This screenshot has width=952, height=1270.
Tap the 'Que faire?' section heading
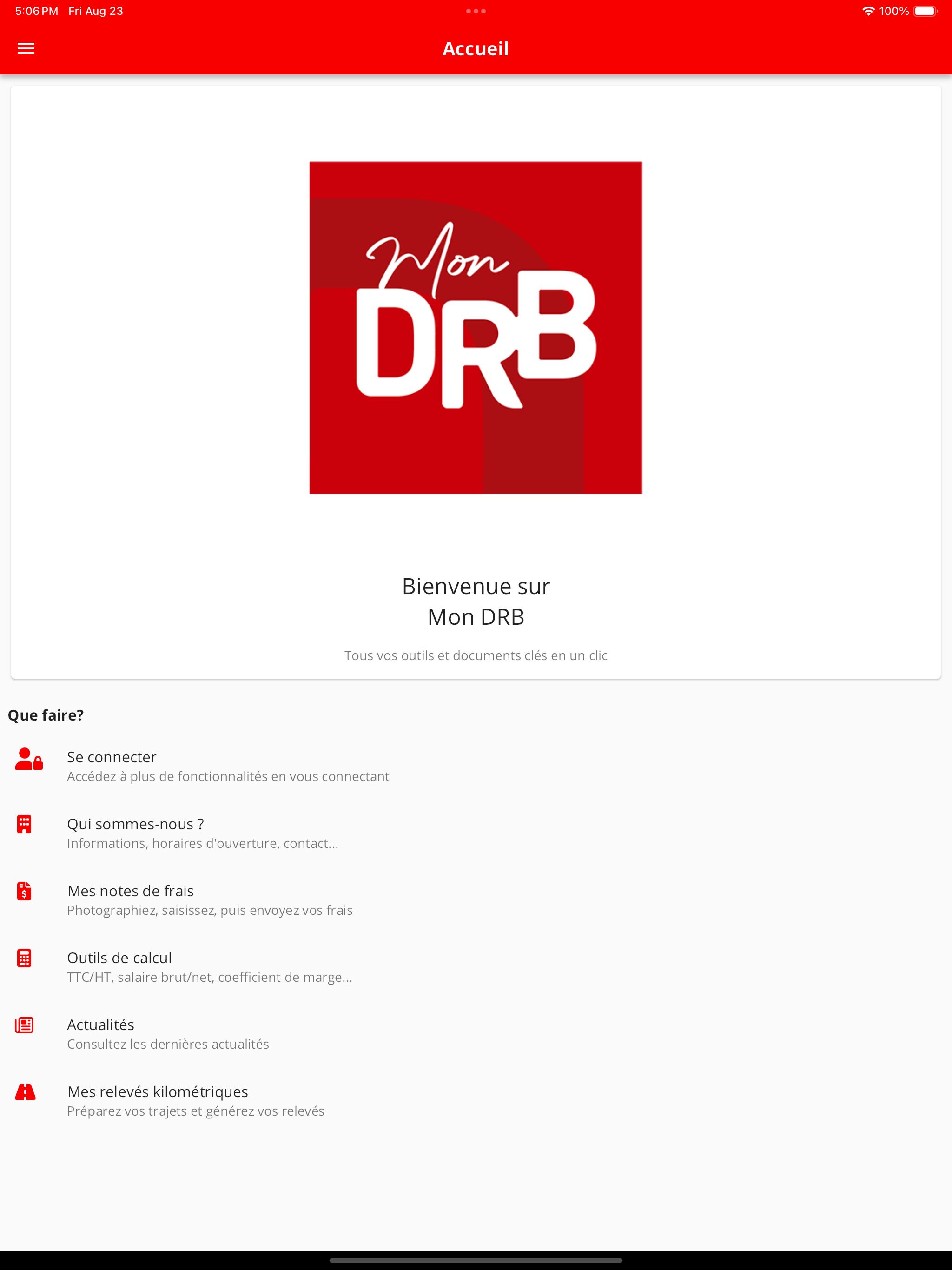46,715
